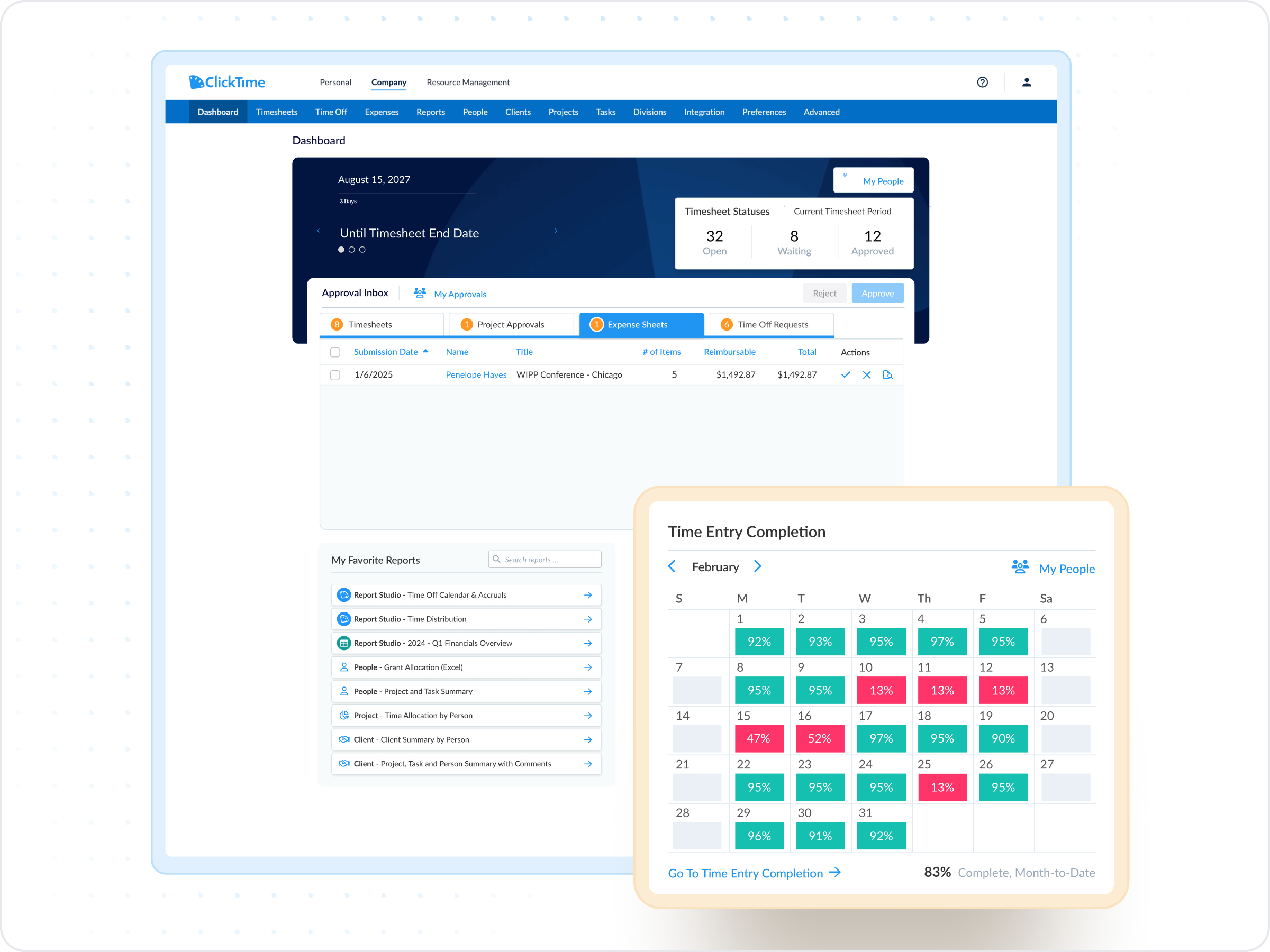
Task: Open the help question mark icon
Action: click(982, 82)
